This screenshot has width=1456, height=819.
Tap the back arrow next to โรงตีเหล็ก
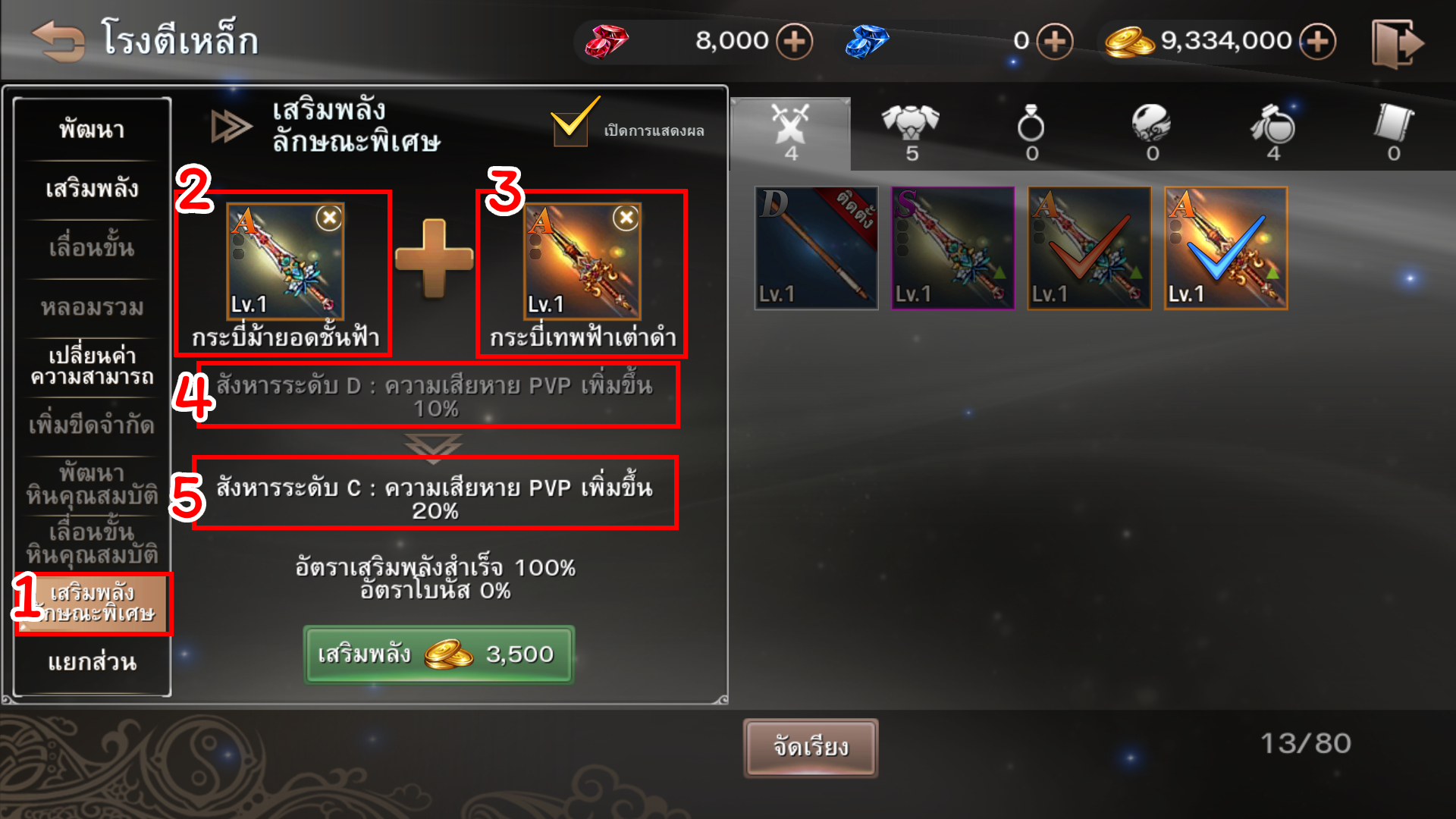pos(58,40)
